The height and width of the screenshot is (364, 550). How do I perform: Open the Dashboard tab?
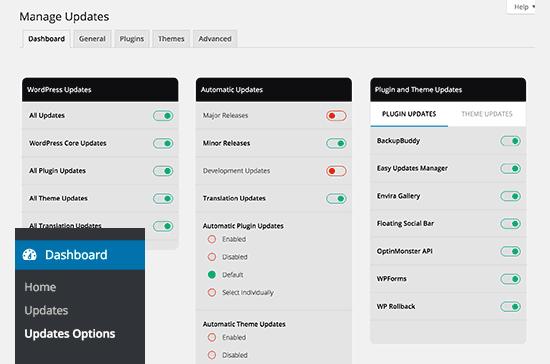click(46, 39)
